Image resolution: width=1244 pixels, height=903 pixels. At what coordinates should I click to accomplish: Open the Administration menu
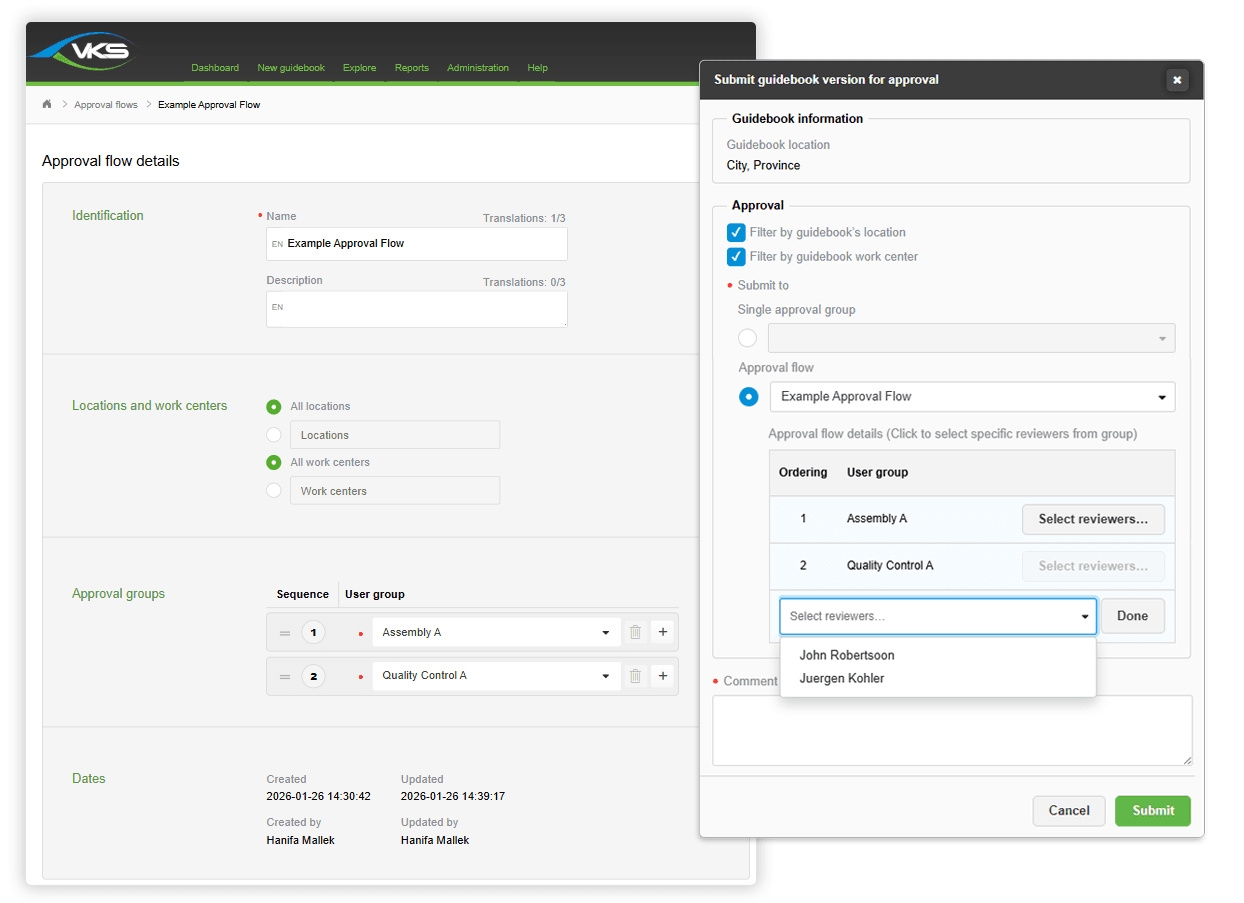coord(477,68)
